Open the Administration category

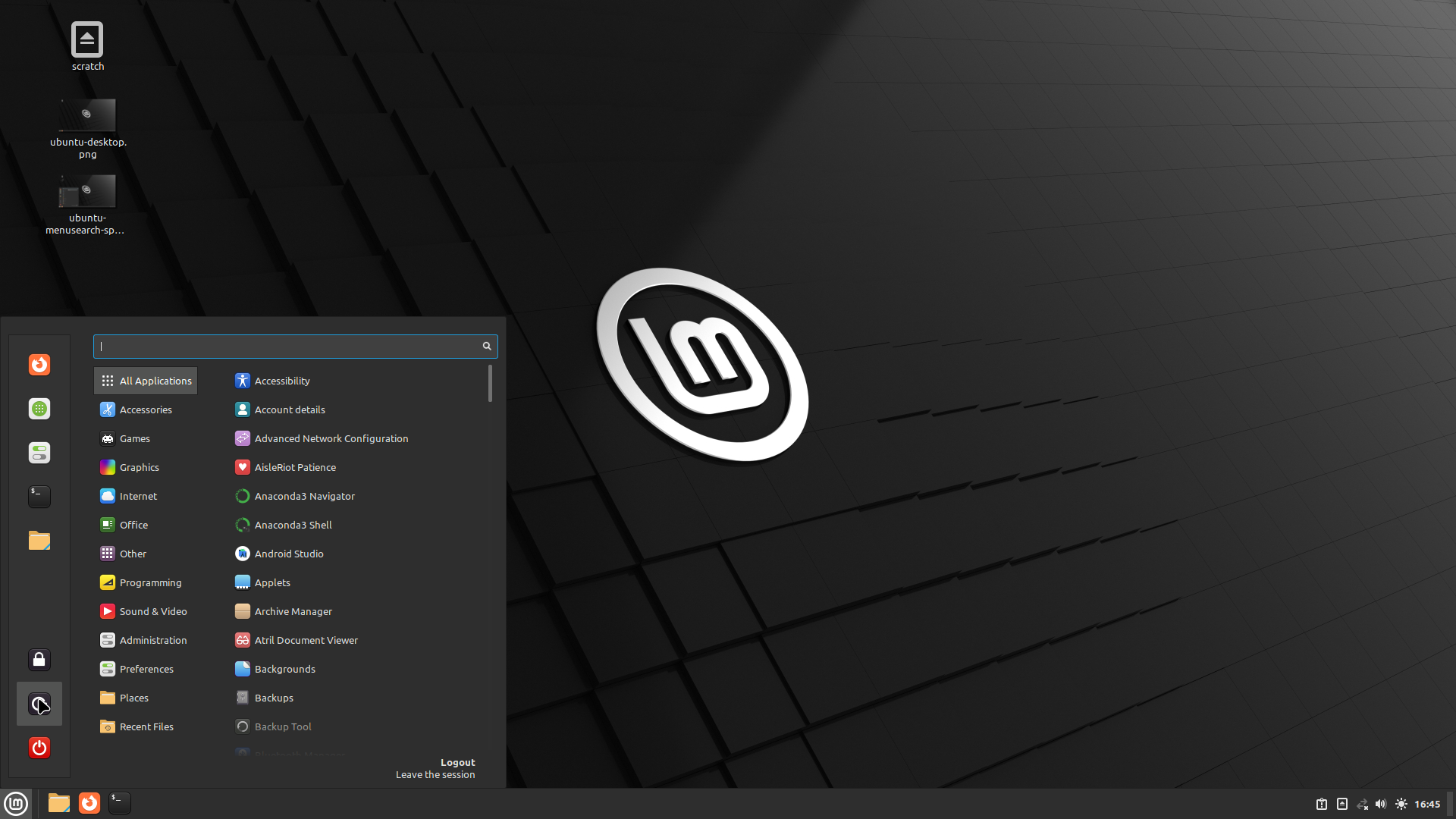click(152, 640)
